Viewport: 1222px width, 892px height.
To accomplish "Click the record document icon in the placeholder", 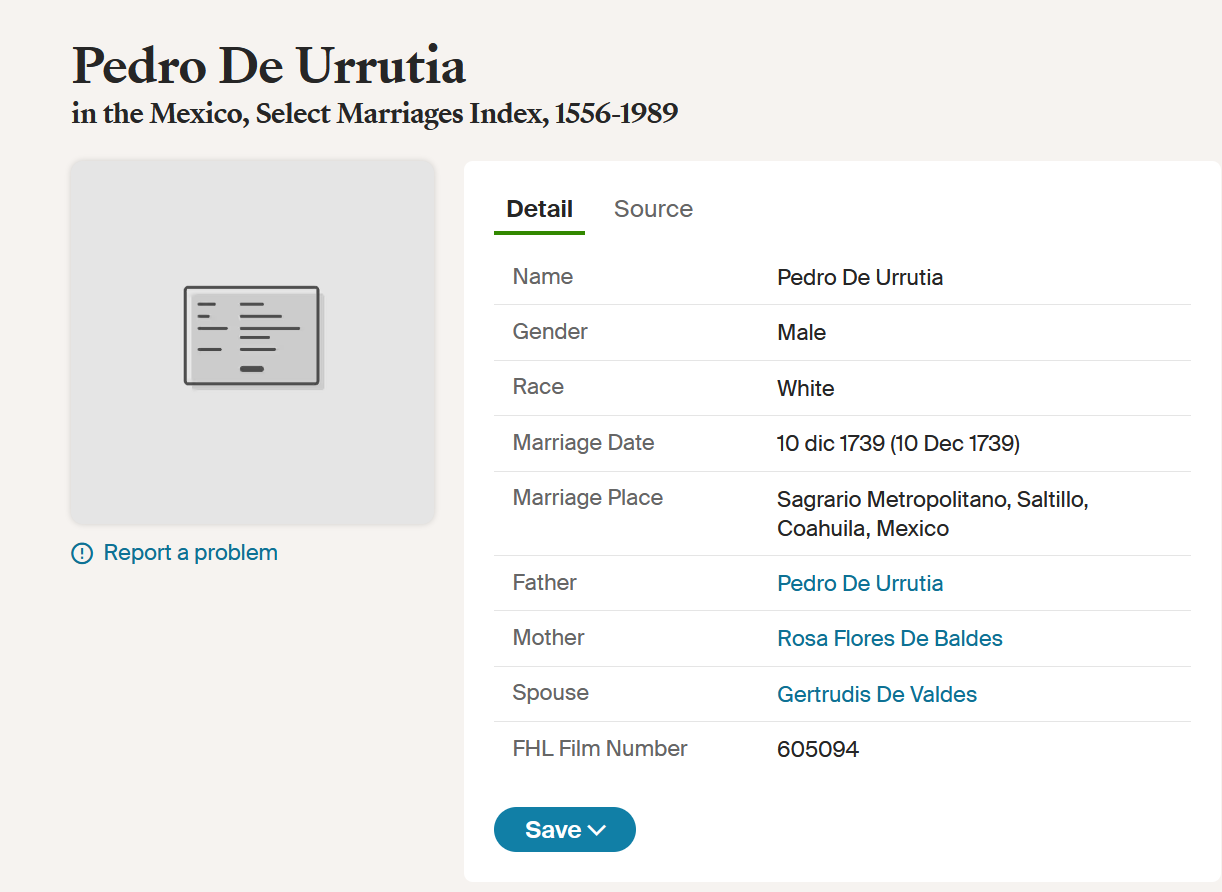I will (252, 336).
